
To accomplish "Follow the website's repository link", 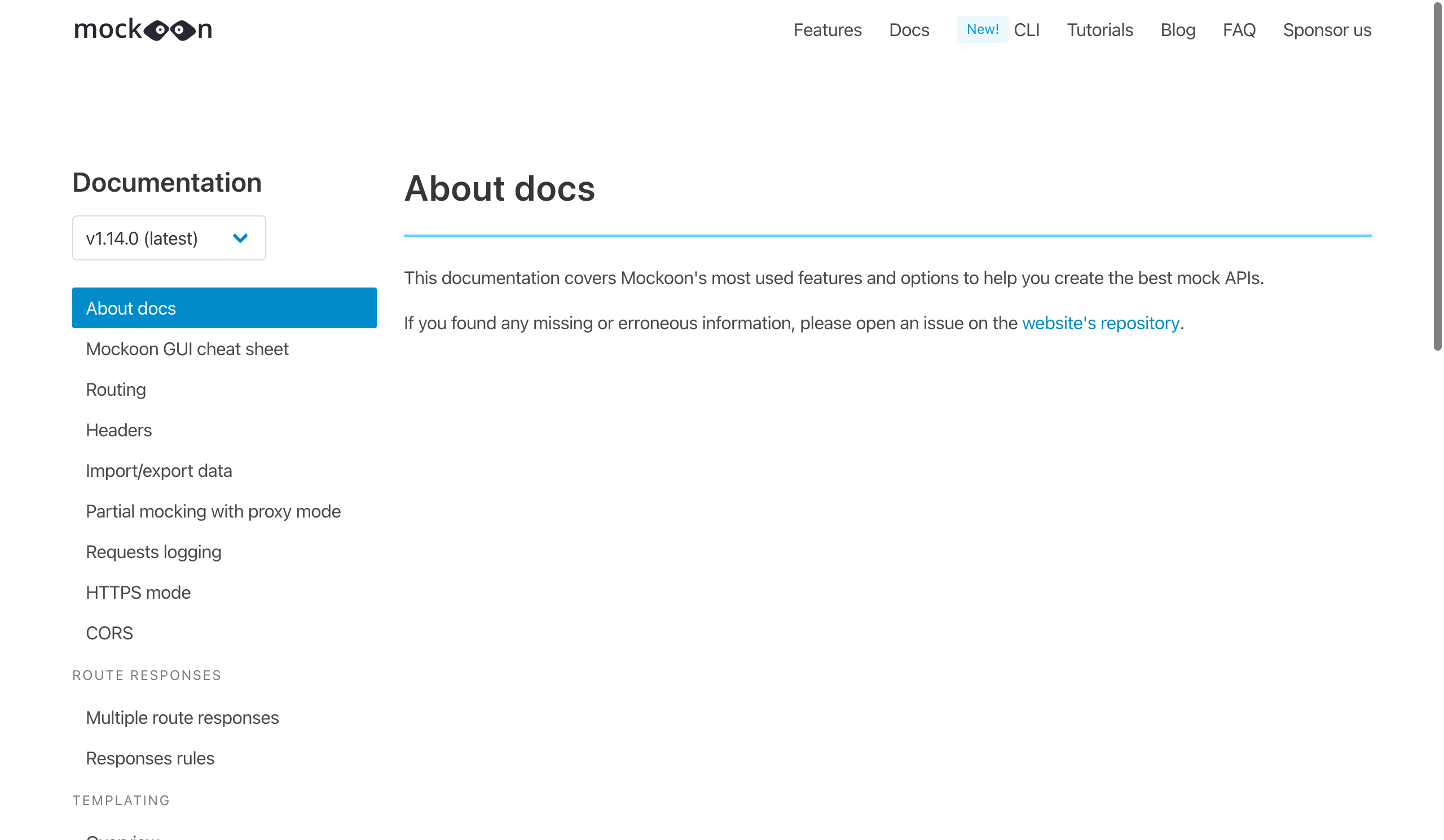I will click(1100, 323).
